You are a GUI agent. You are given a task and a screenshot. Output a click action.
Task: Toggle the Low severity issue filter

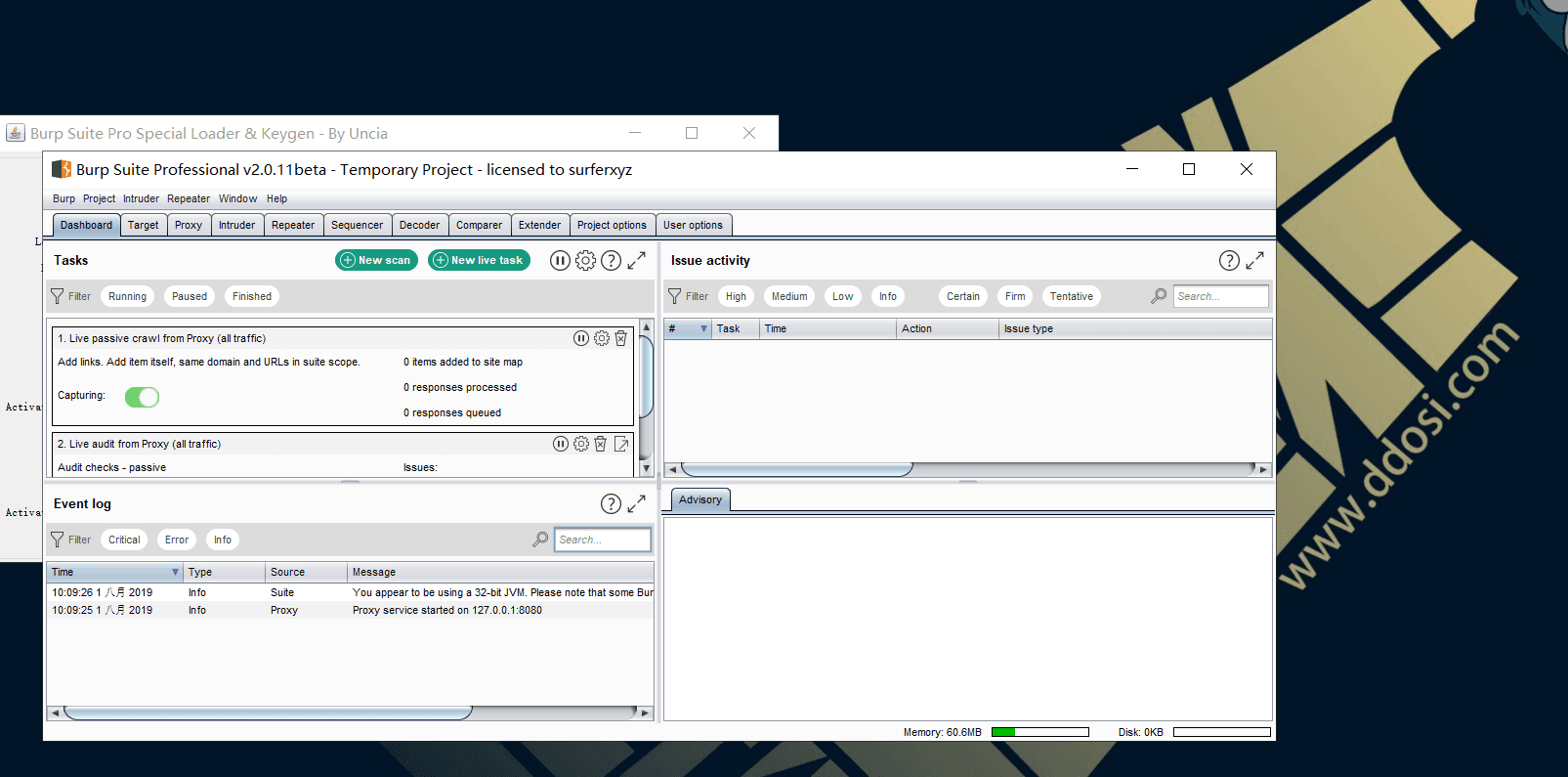click(x=843, y=296)
